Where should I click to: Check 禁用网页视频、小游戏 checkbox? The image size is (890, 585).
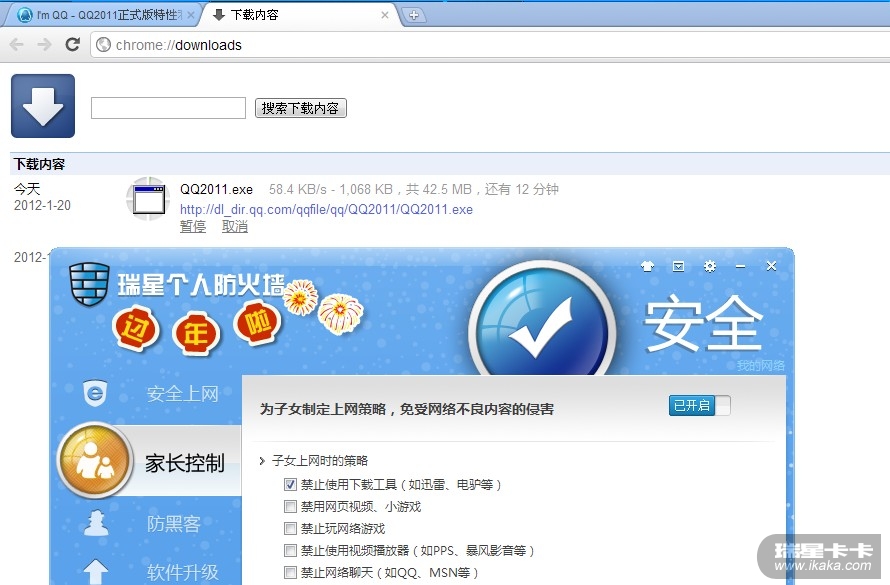pyautogui.click(x=290, y=507)
